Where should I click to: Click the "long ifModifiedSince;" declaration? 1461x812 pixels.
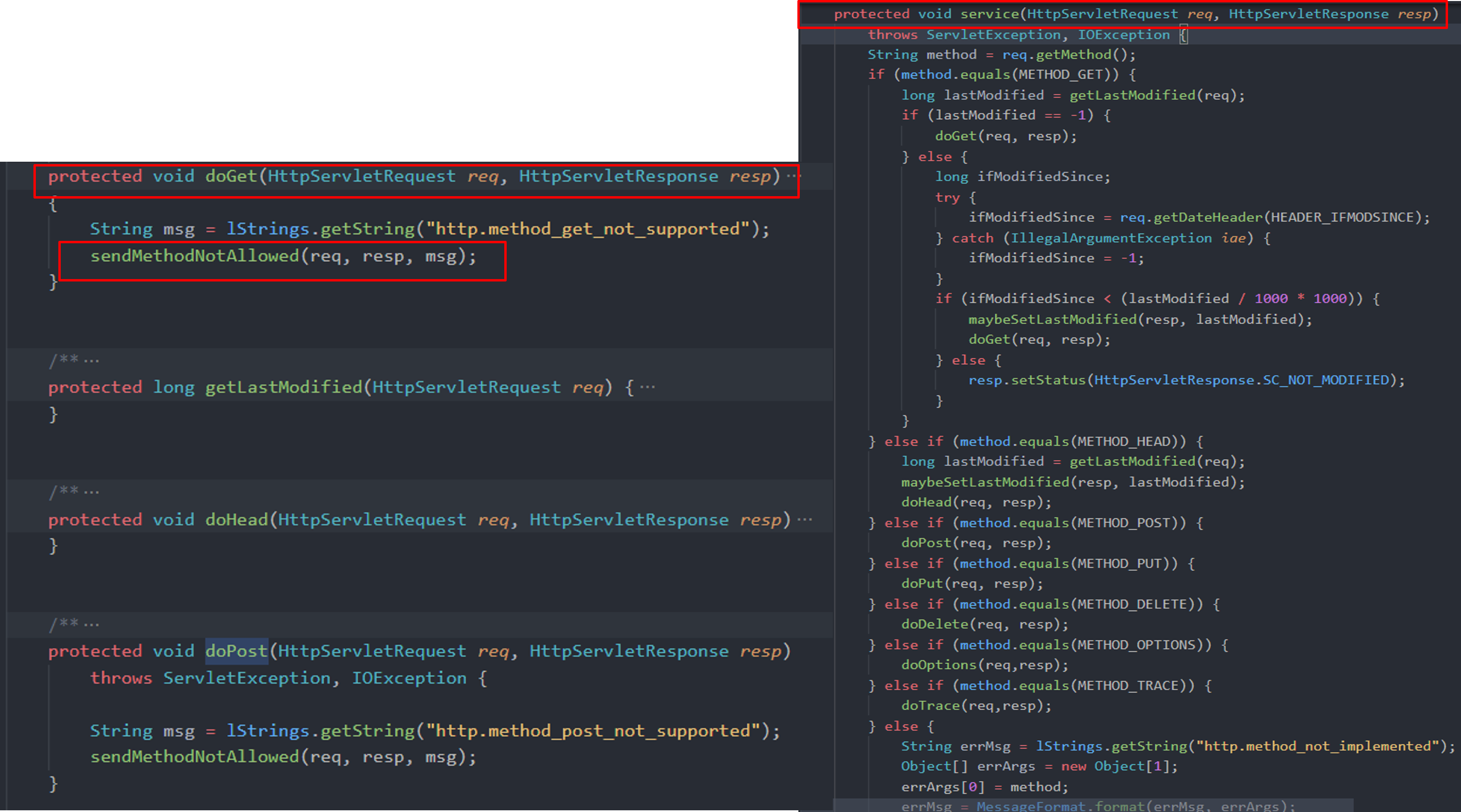pyautogui.click(x=1023, y=176)
